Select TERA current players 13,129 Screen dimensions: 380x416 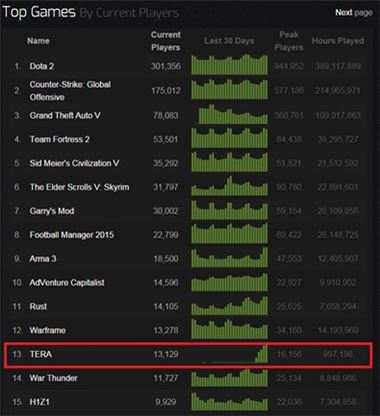click(x=166, y=354)
